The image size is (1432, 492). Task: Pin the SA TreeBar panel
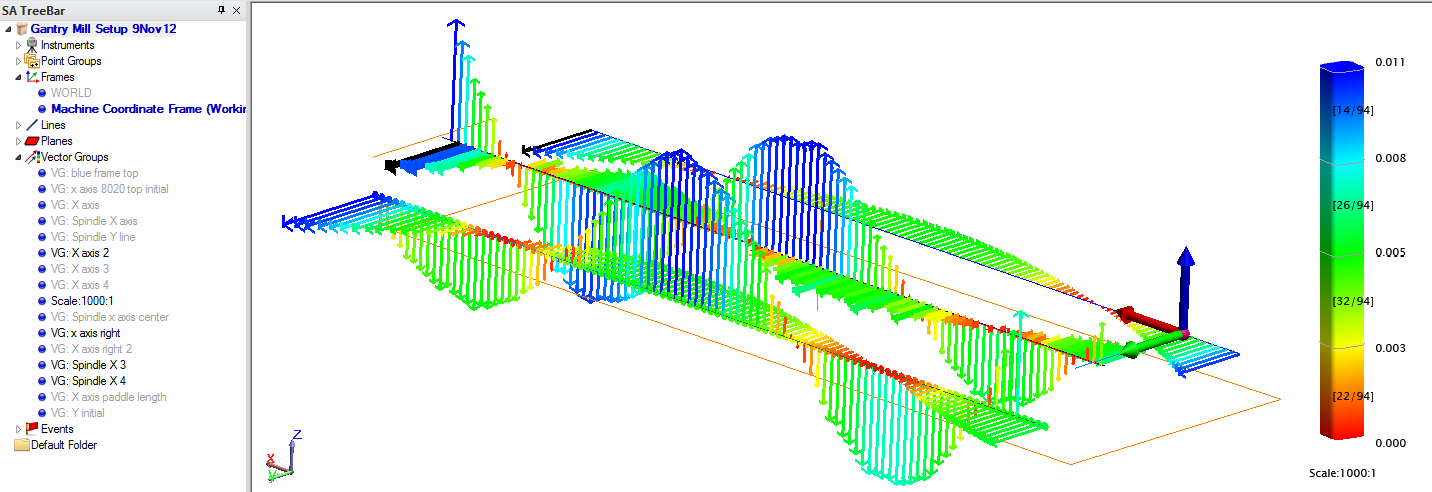(221, 10)
